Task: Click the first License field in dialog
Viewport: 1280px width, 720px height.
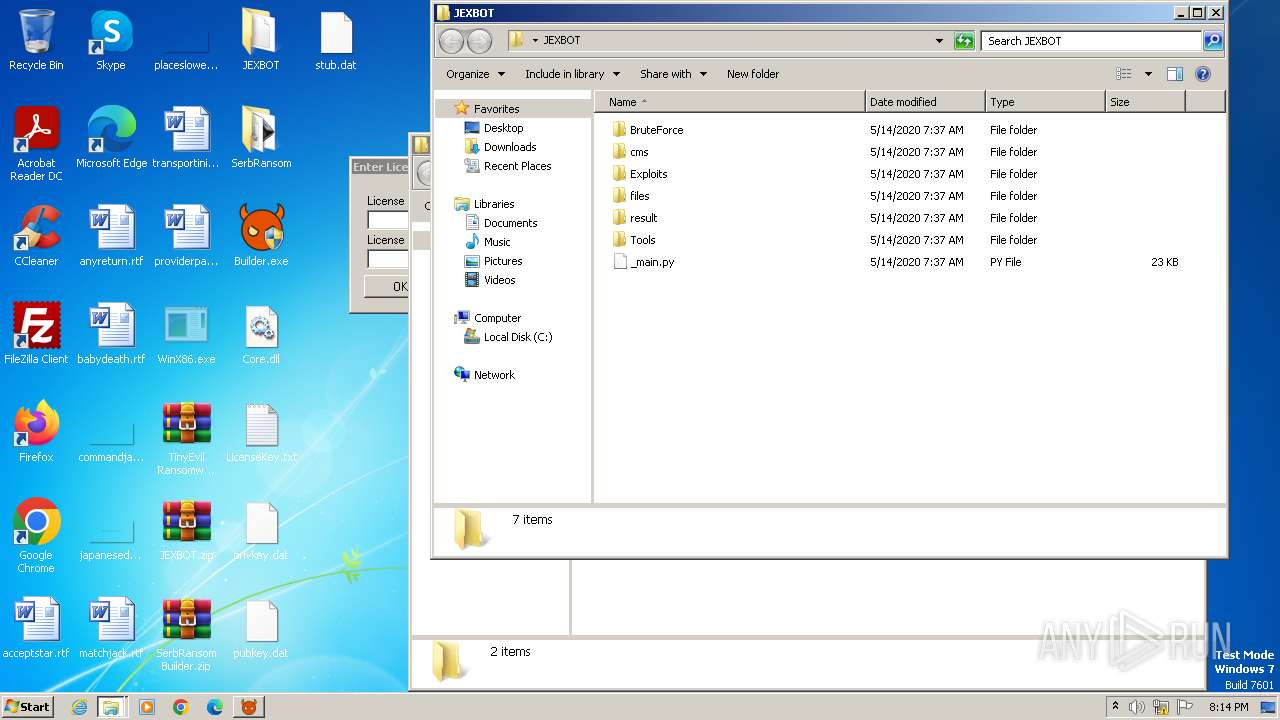Action: (x=388, y=220)
